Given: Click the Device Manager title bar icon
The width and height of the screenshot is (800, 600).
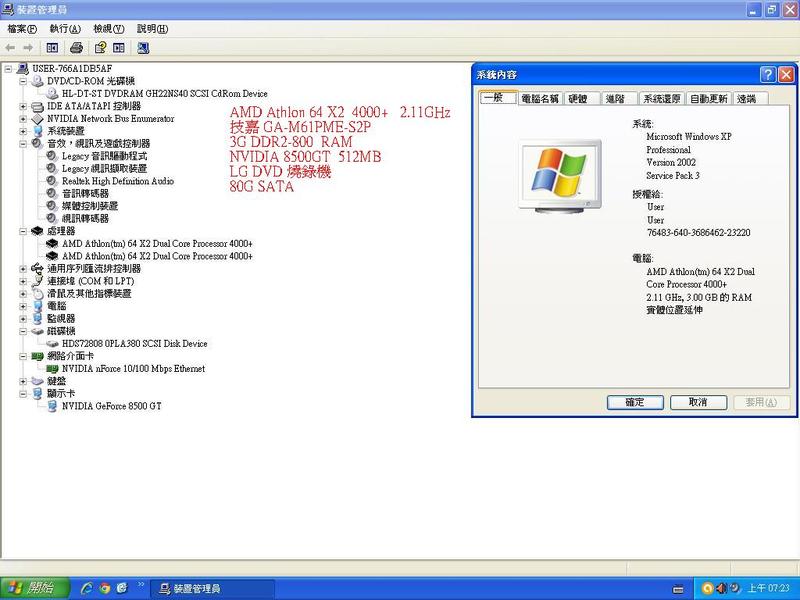Looking at the screenshot, I should point(7,9).
